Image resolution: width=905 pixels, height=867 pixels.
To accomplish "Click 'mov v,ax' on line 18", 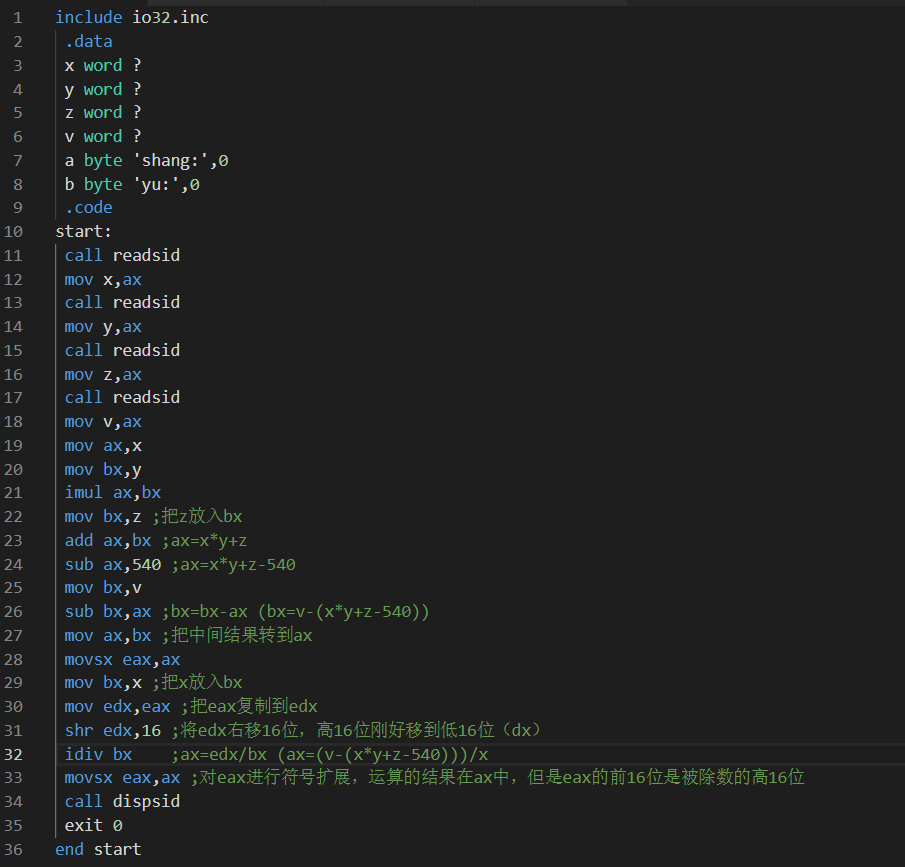I will click(103, 422).
